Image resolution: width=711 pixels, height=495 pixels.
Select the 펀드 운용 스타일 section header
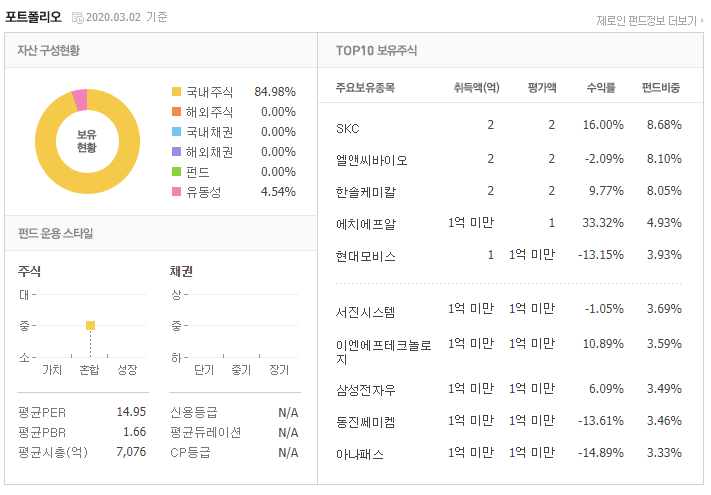(55, 233)
